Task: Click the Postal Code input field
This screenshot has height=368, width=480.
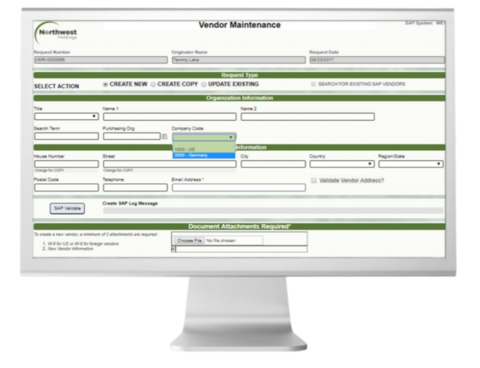Action: [x=66, y=188]
